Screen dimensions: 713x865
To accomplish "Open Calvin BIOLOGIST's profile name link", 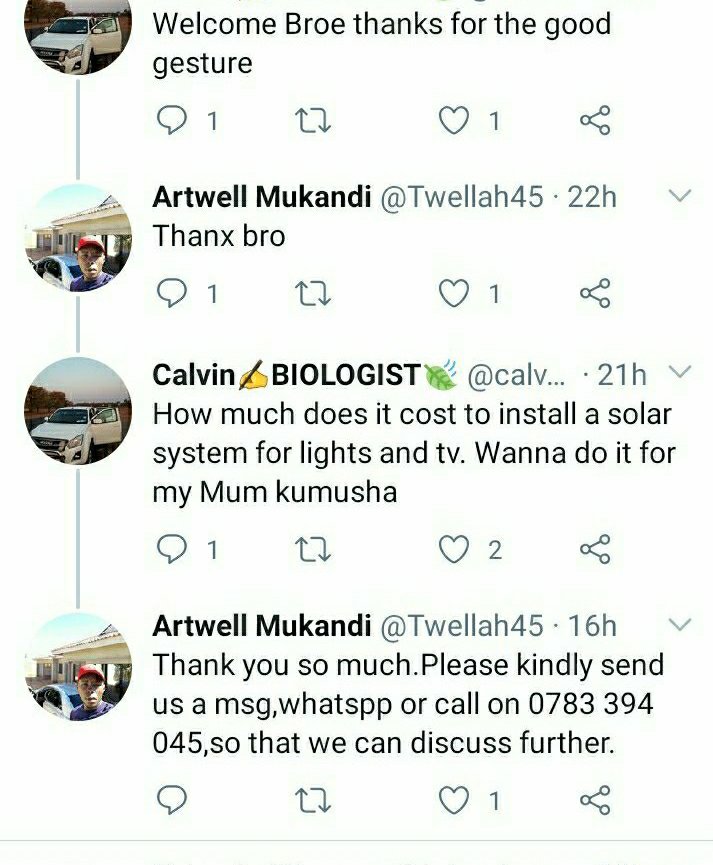I will tap(286, 375).
